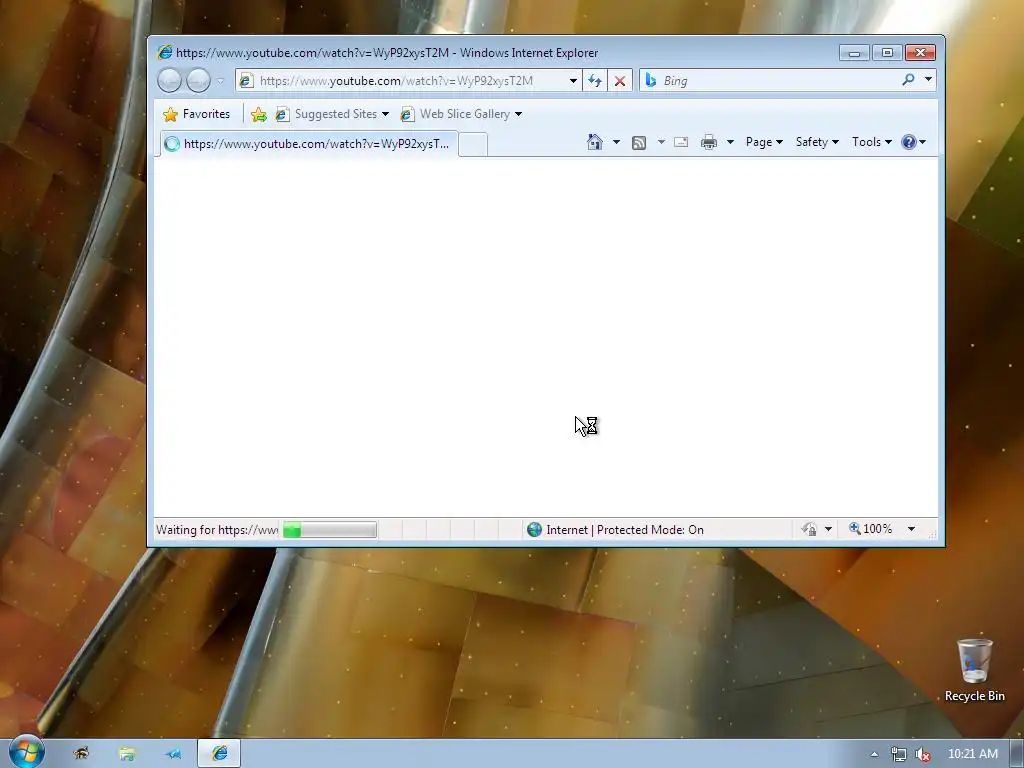
Task: Open a New Tab button
Action: [x=473, y=144]
